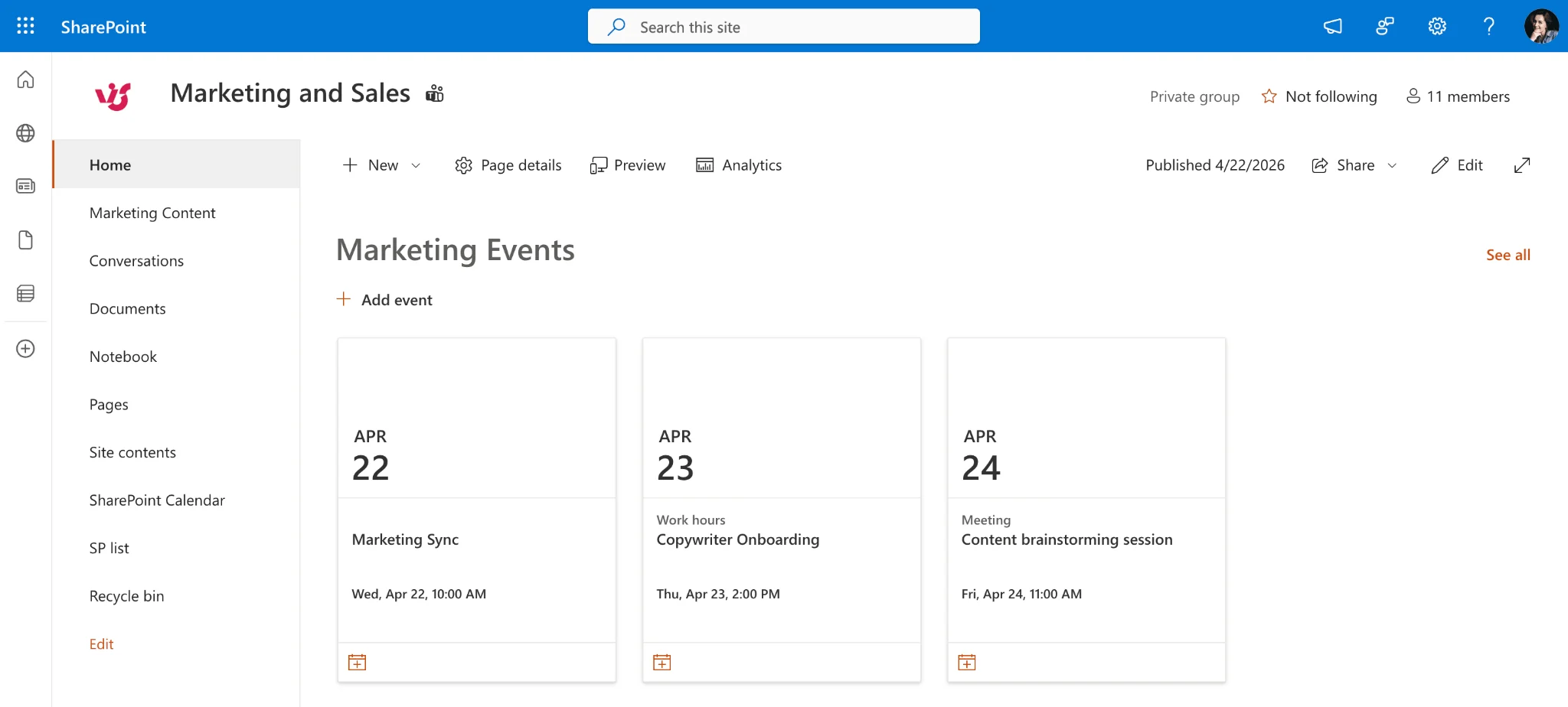Image resolution: width=1568 pixels, height=707 pixels.
Task: Click Edit page pencil button
Action: point(1457,165)
